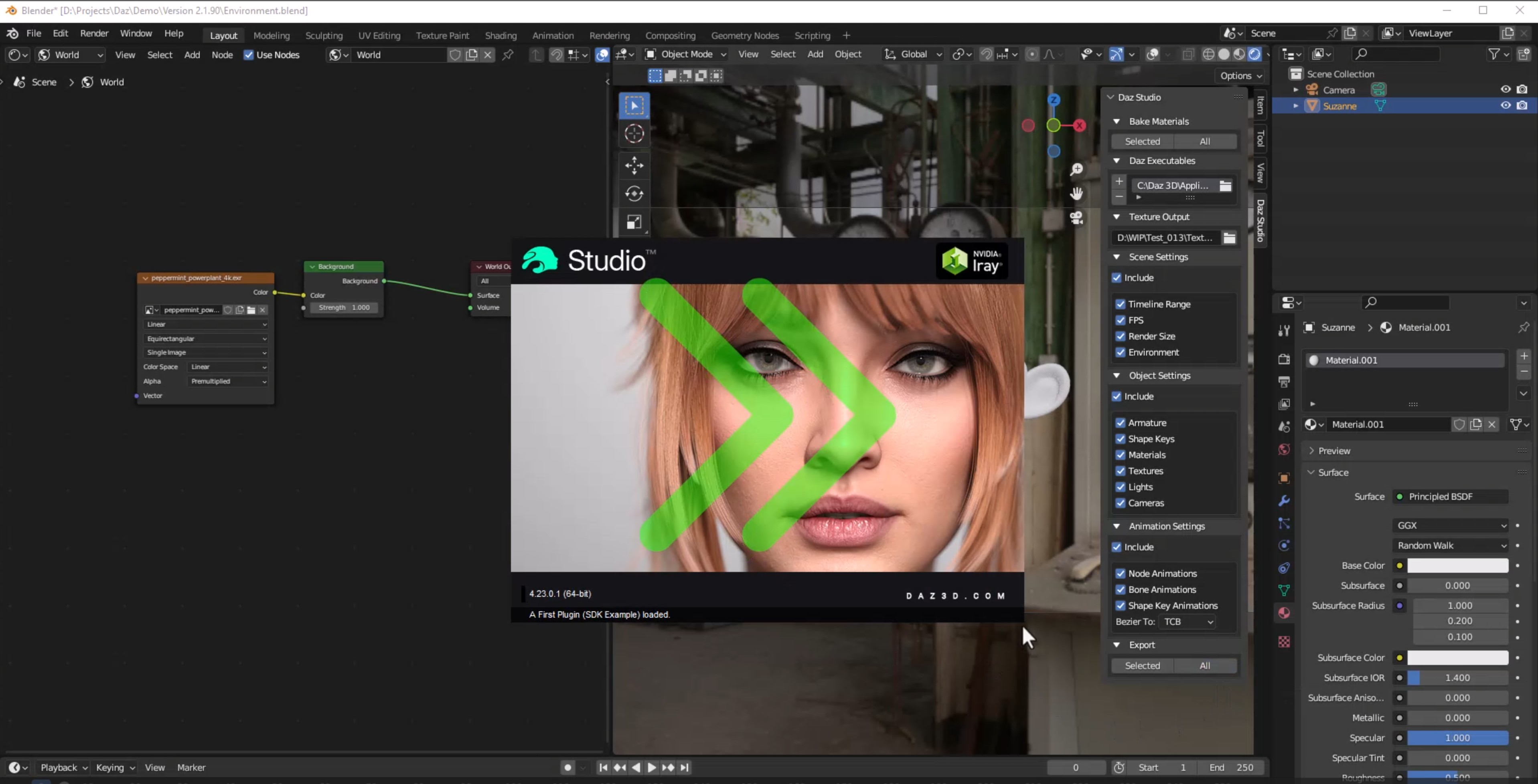This screenshot has width=1538, height=784.
Task: Open the Rendering menu
Action: click(x=610, y=35)
